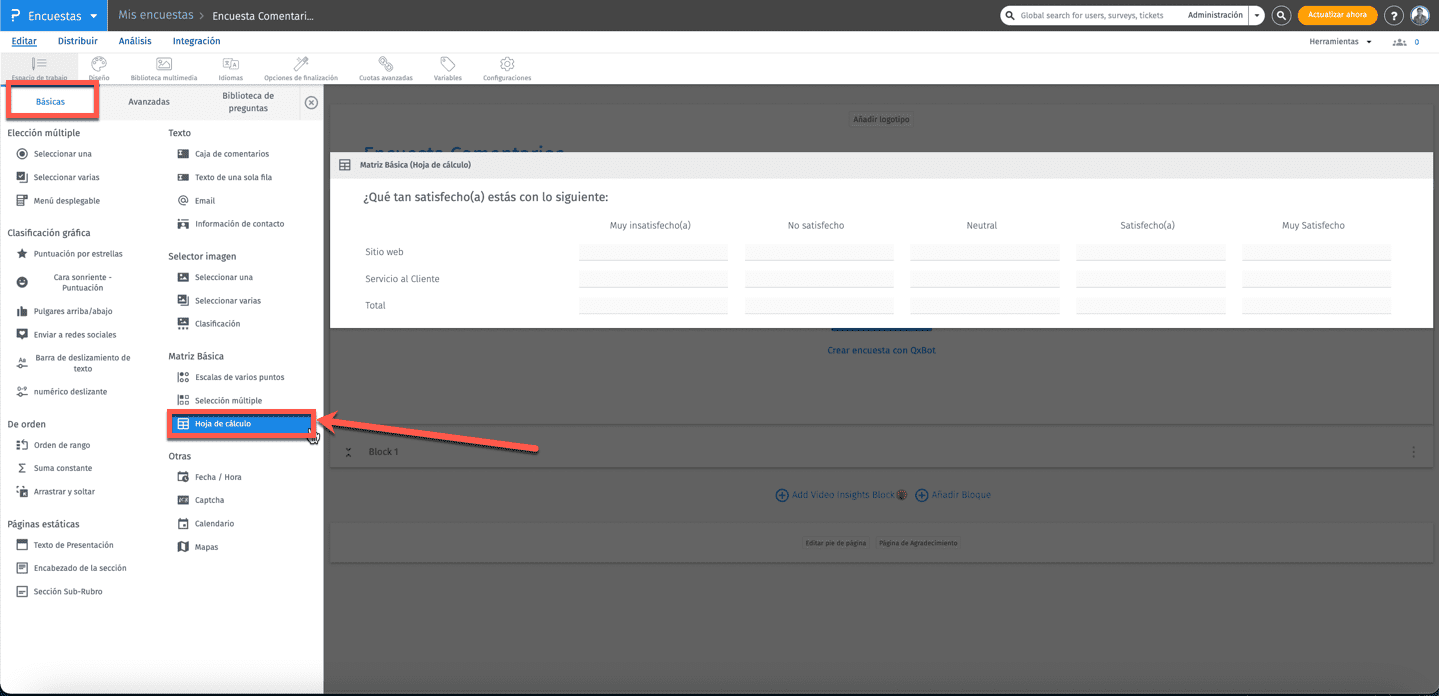Add Información de contacto question
The width and height of the screenshot is (1439, 696).
(x=230, y=224)
